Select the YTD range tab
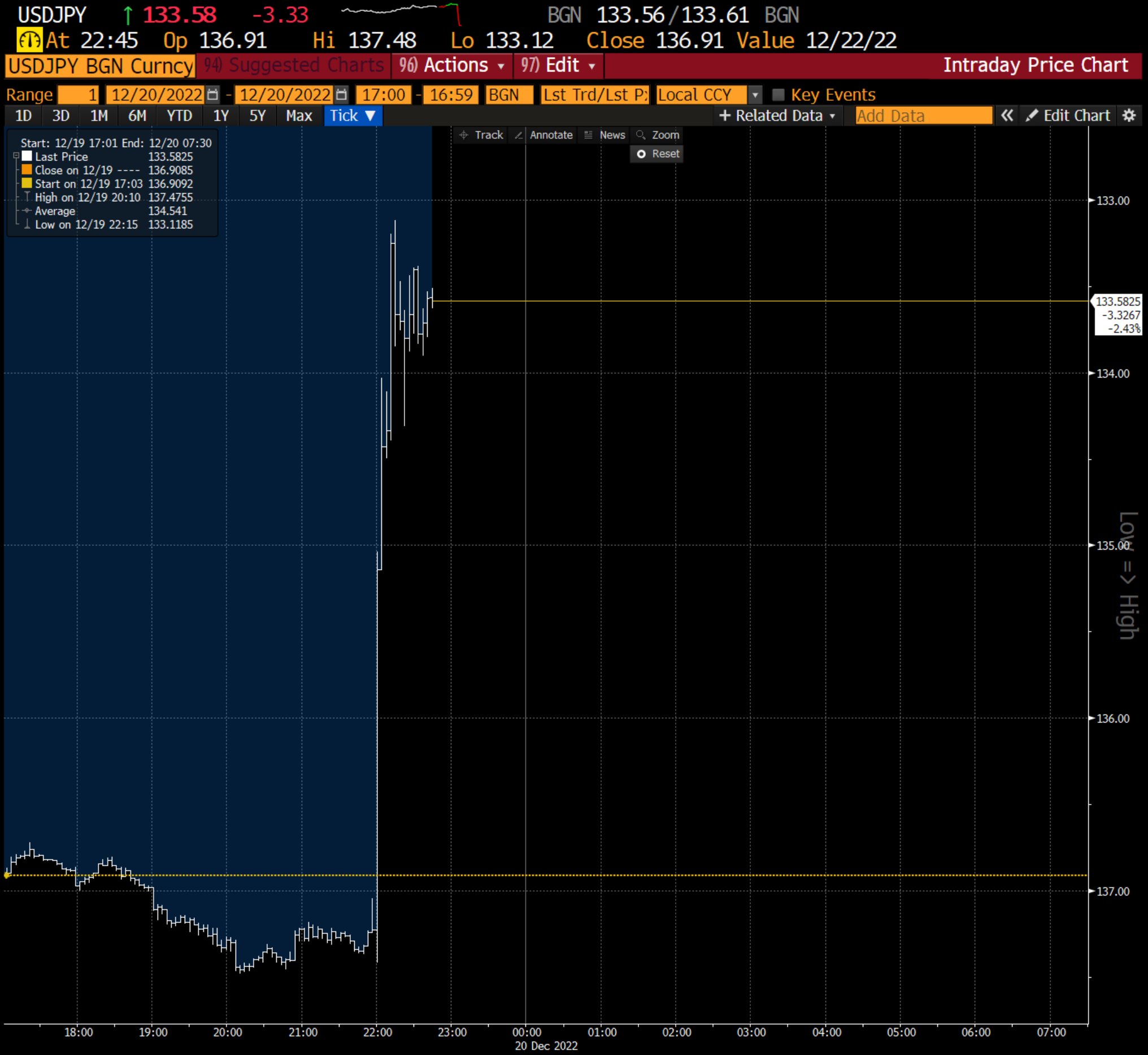 click(179, 116)
